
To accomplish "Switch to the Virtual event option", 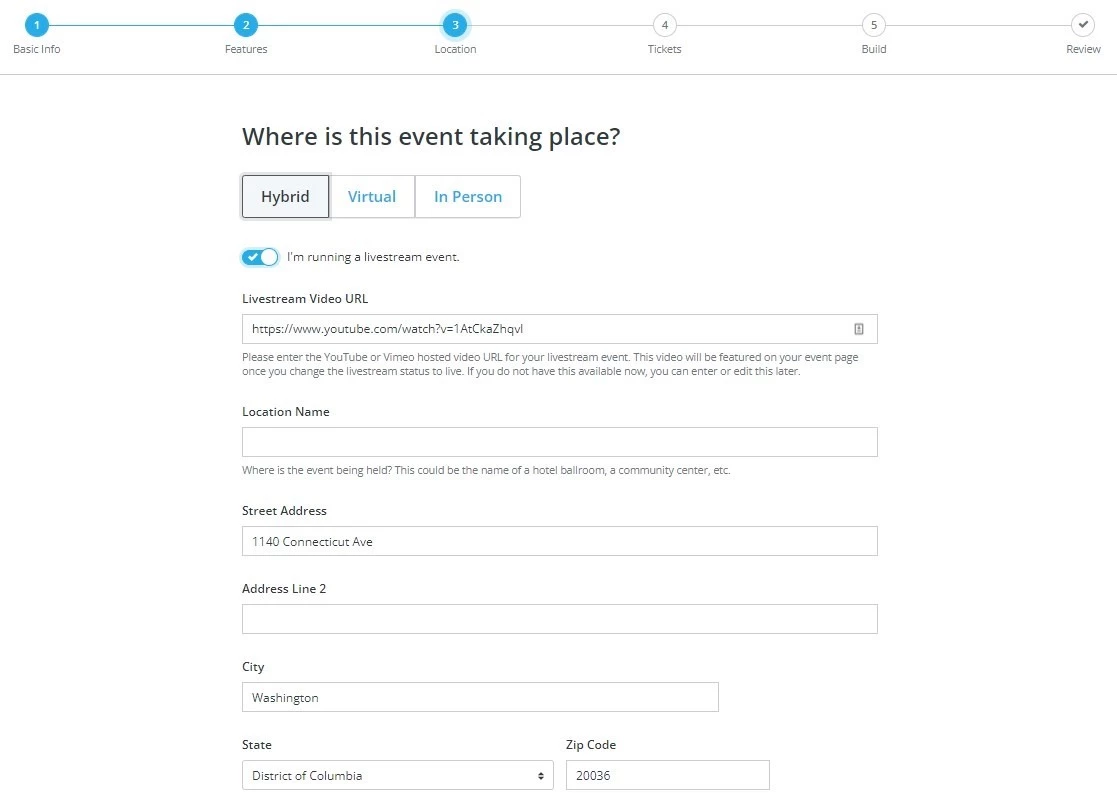I will pos(372,196).
